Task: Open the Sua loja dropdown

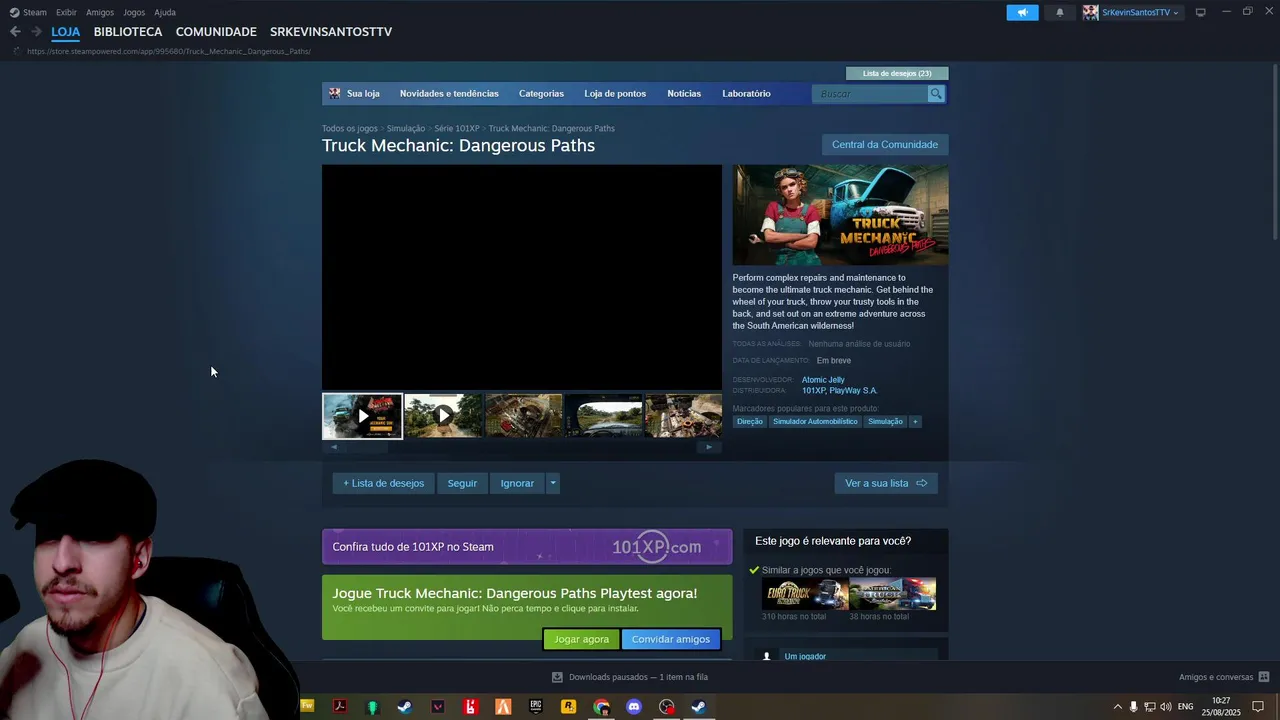Action: click(363, 94)
